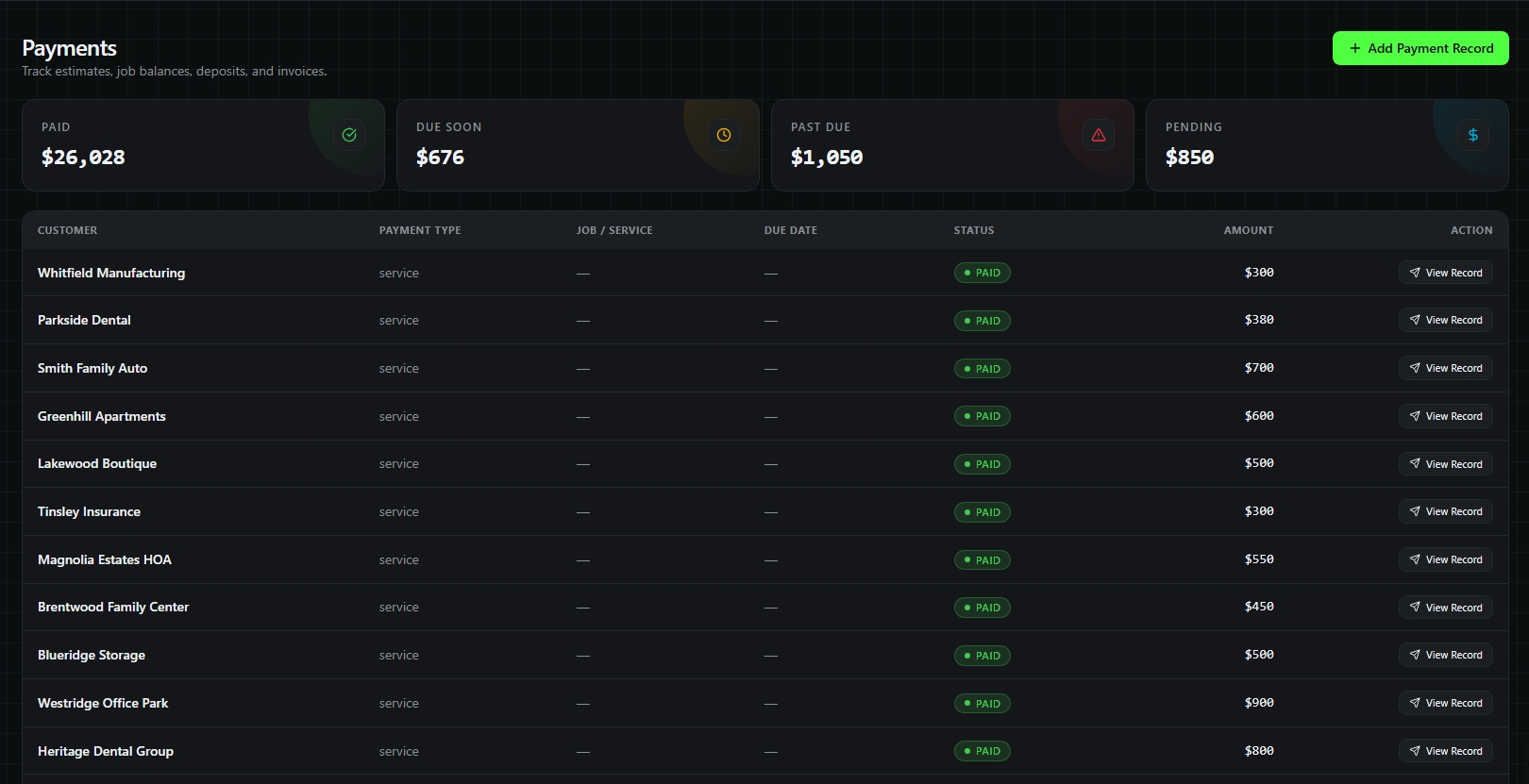Click the warning triangle icon on Past Due card
The width and height of the screenshot is (1529, 784).
pyautogui.click(x=1099, y=135)
